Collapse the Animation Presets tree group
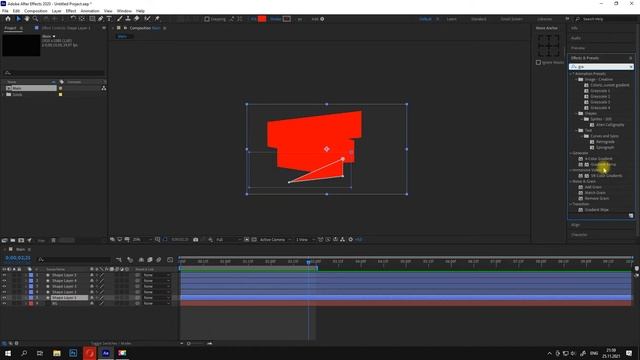 (x=571, y=74)
